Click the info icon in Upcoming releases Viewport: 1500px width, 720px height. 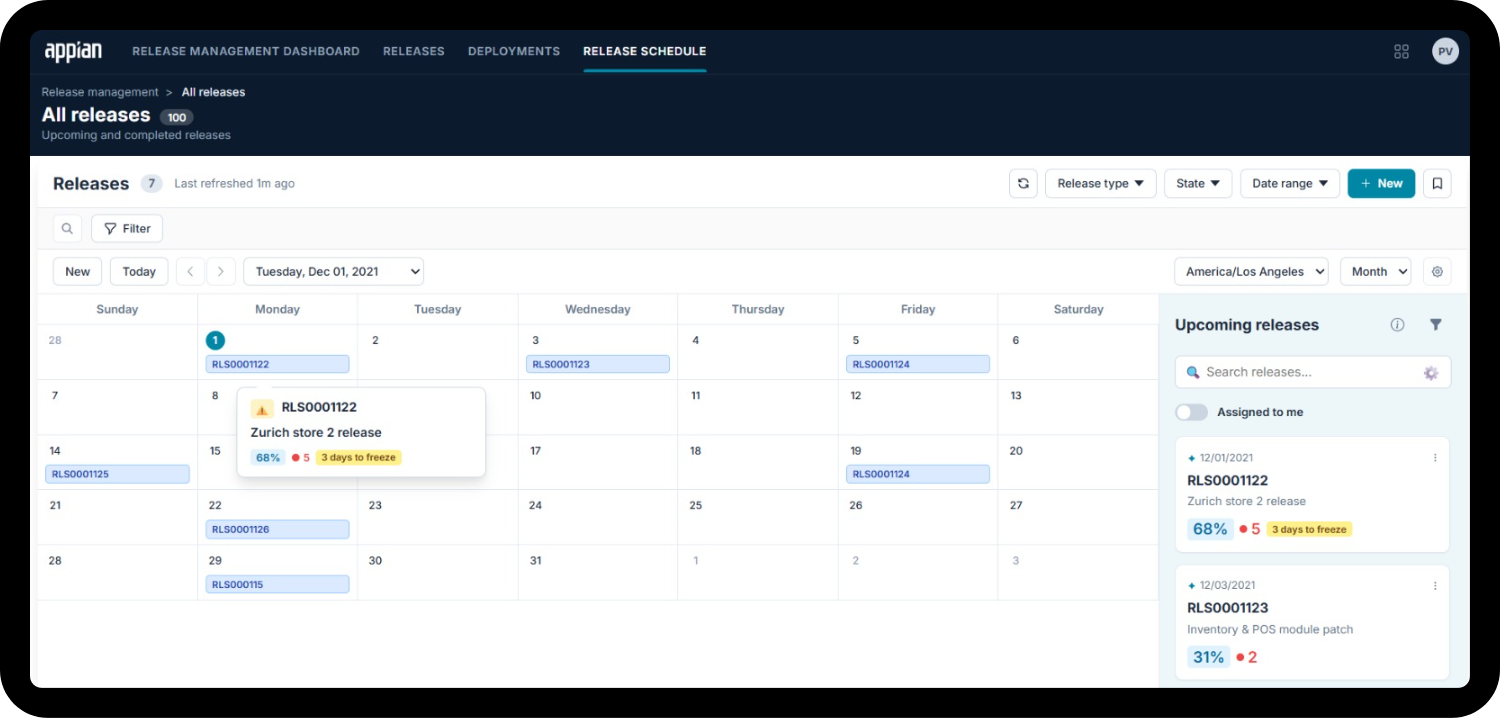(x=1398, y=324)
